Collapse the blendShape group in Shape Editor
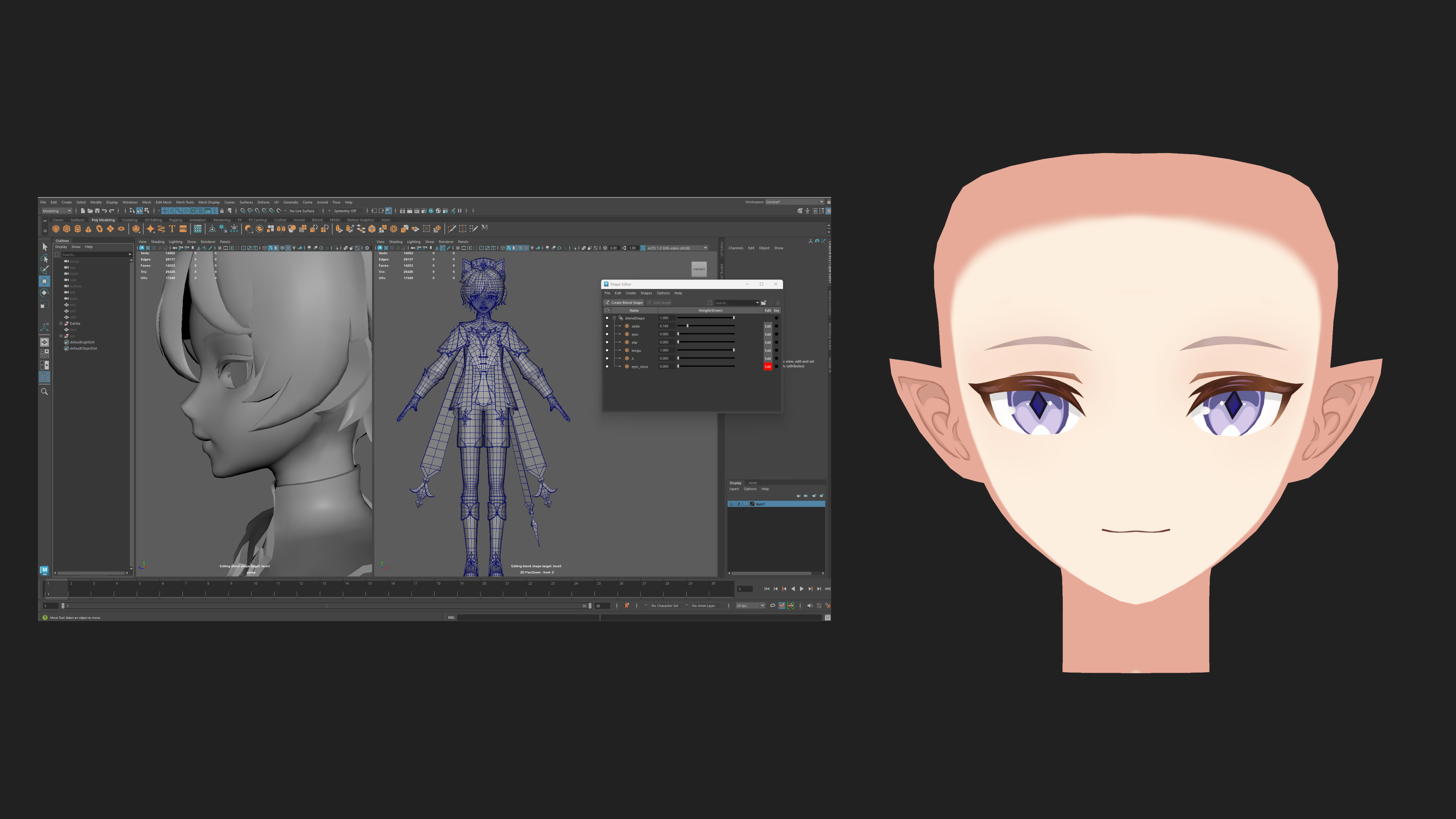Image resolution: width=1456 pixels, height=819 pixels. point(614,318)
